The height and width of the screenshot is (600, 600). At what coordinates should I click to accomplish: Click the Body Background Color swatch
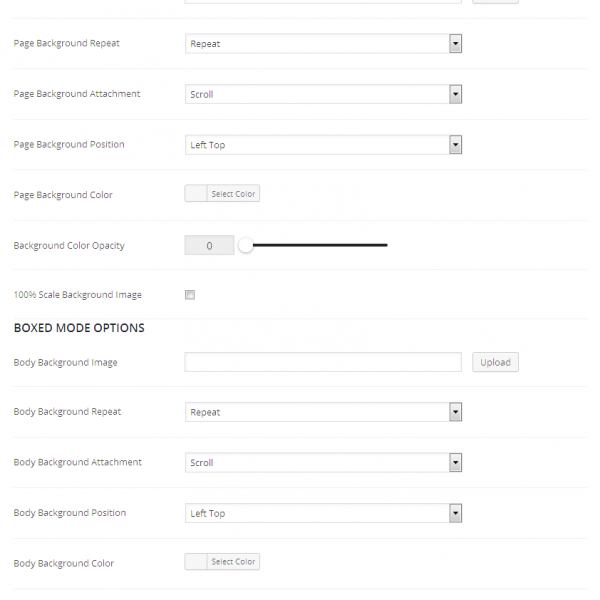(196, 562)
